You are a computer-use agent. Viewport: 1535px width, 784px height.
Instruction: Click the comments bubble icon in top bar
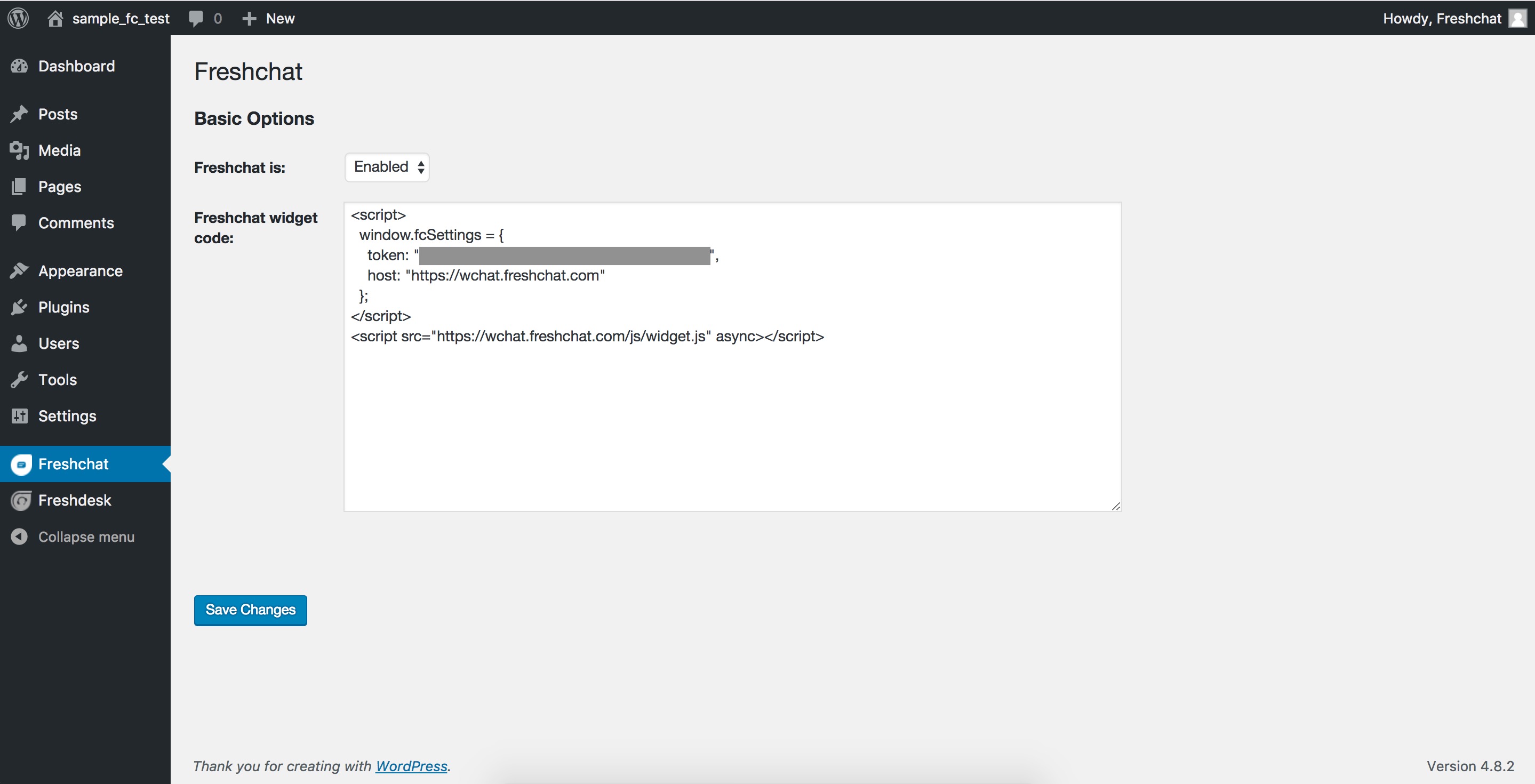[195, 19]
